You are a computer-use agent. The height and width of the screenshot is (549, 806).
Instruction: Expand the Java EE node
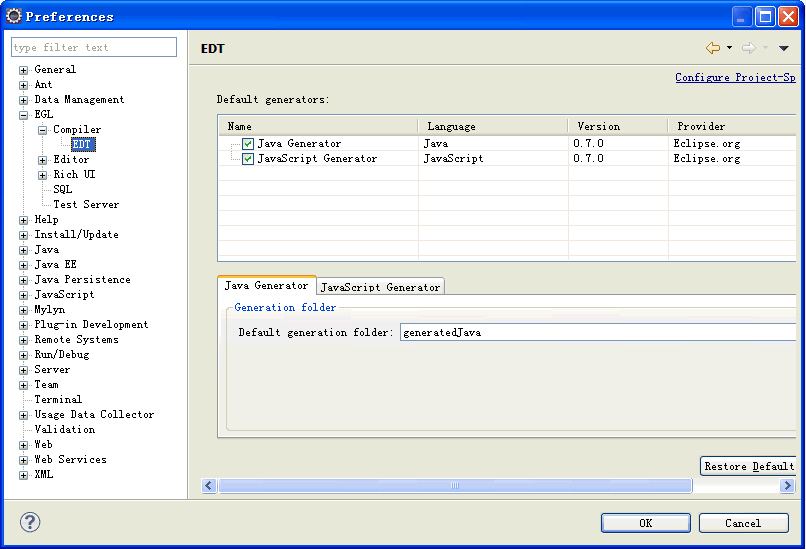(x=23, y=265)
